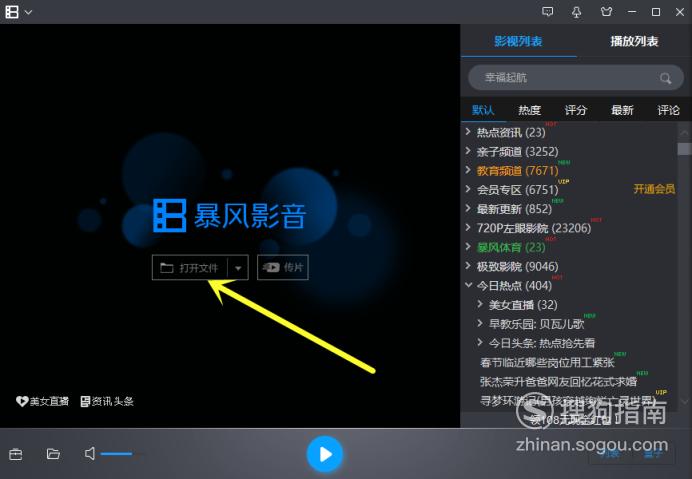Click the pin-on-top icon in title bar
The height and width of the screenshot is (479, 692).
(x=576, y=12)
